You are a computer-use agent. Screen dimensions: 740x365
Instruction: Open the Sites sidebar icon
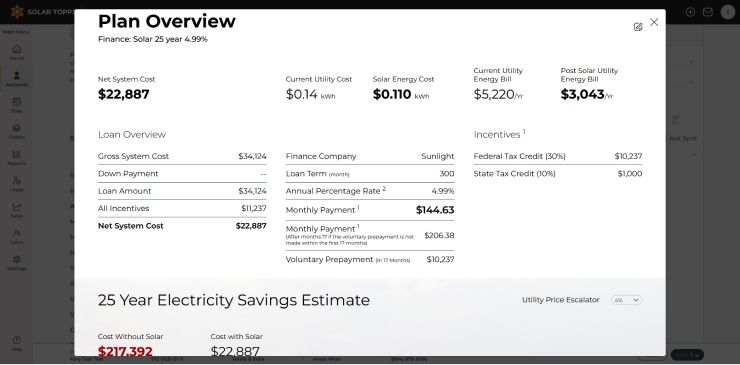click(x=17, y=105)
